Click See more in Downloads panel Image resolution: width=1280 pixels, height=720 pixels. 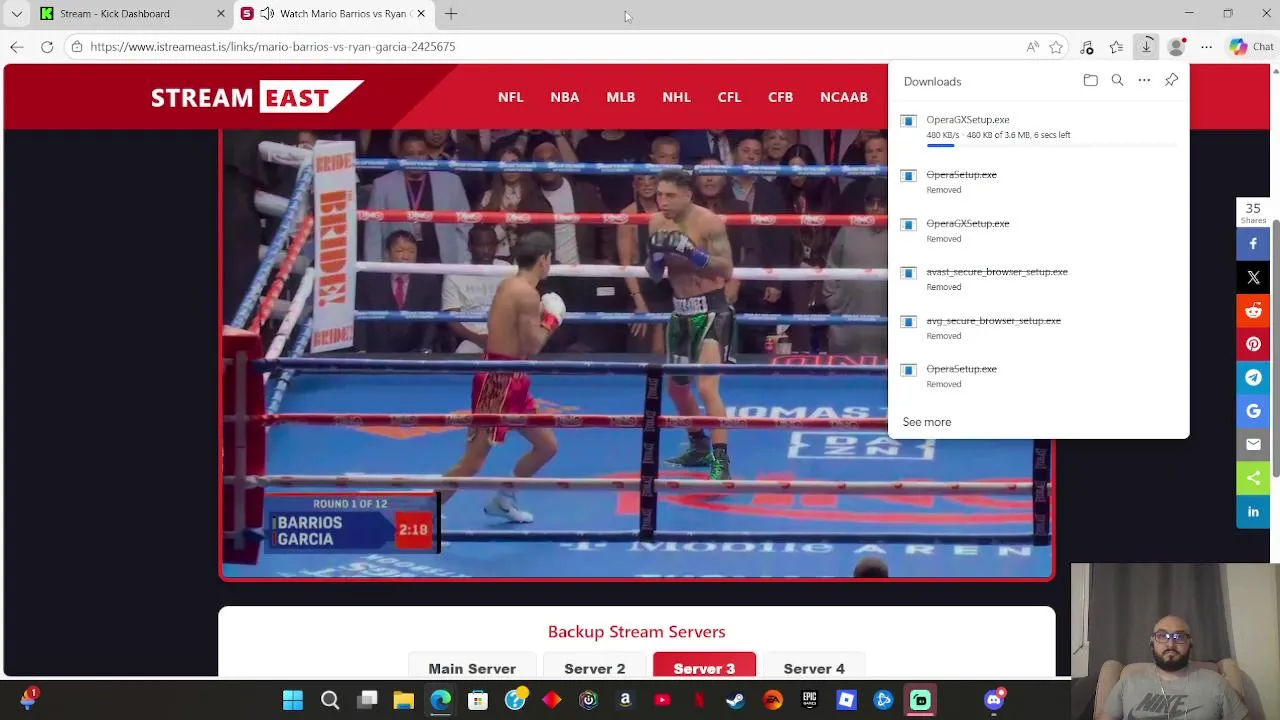click(x=927, y=422)
